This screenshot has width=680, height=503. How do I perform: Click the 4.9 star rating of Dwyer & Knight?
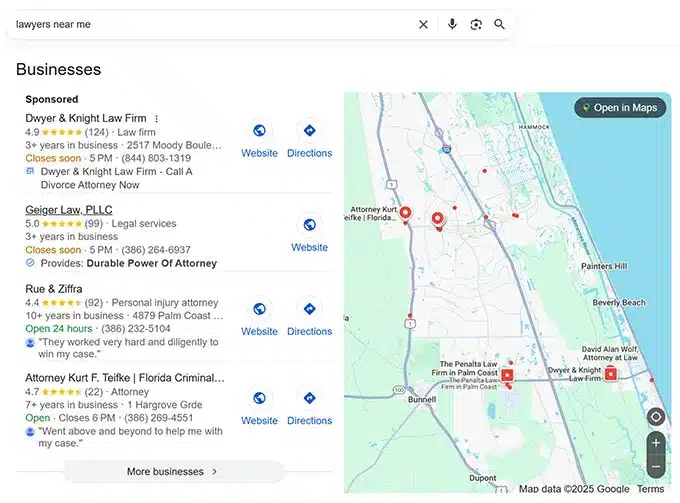tap(53, 132)
